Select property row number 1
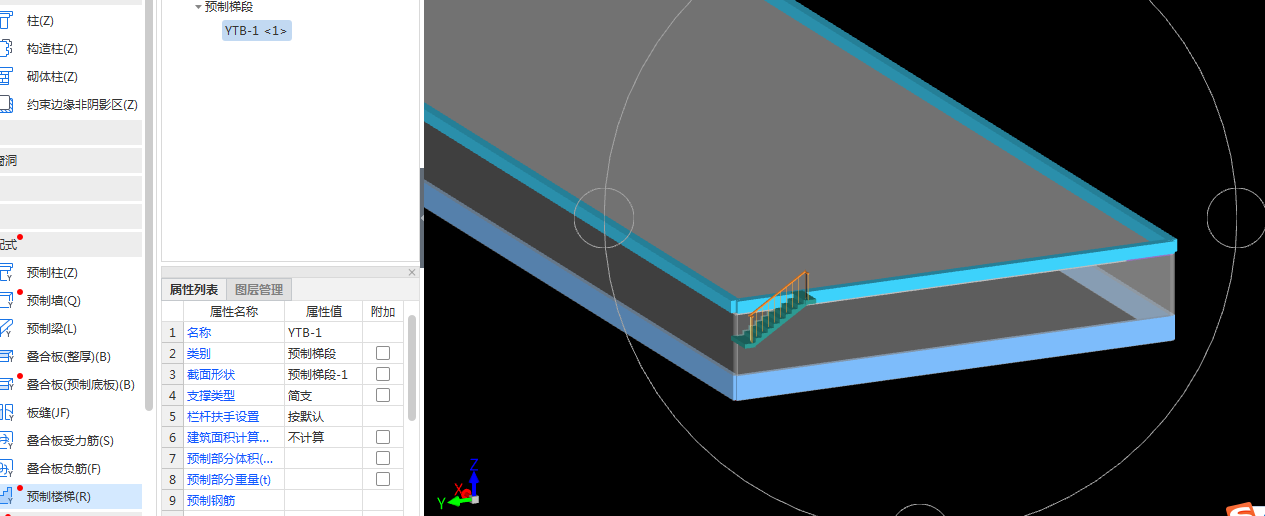1265x516 pixels. [x=172, y=332]
